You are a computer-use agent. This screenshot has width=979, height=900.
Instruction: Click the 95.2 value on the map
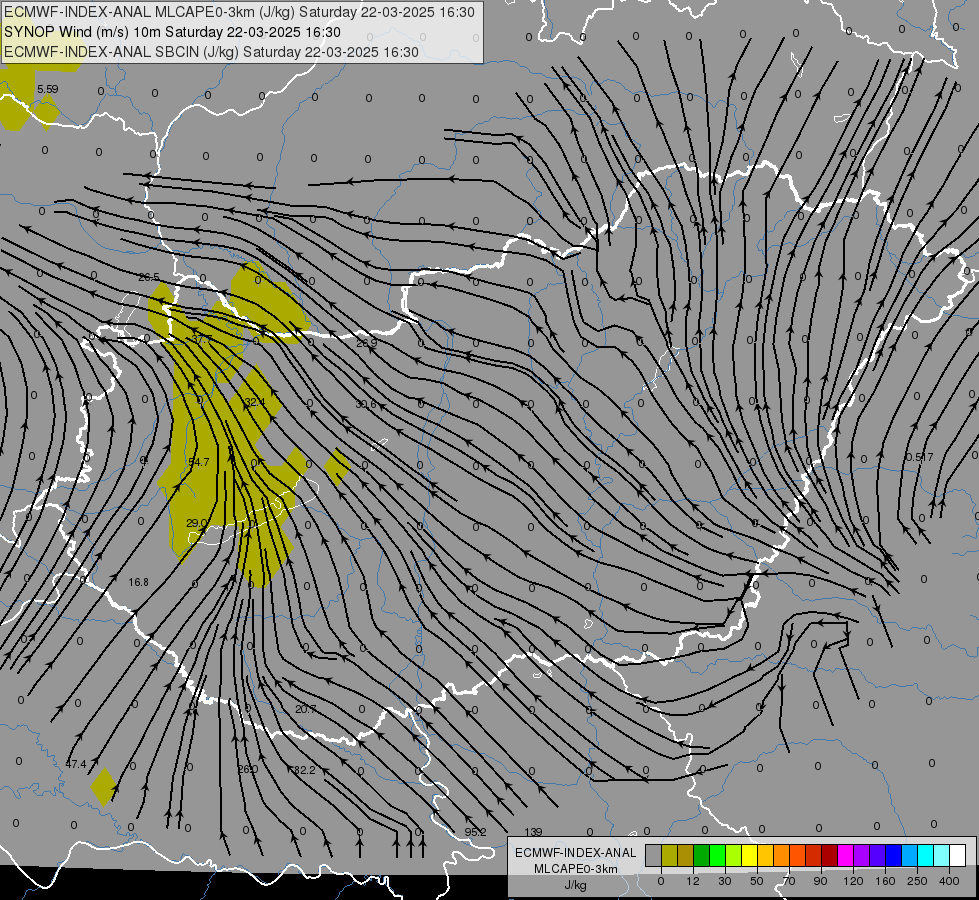tap(475, 833)
